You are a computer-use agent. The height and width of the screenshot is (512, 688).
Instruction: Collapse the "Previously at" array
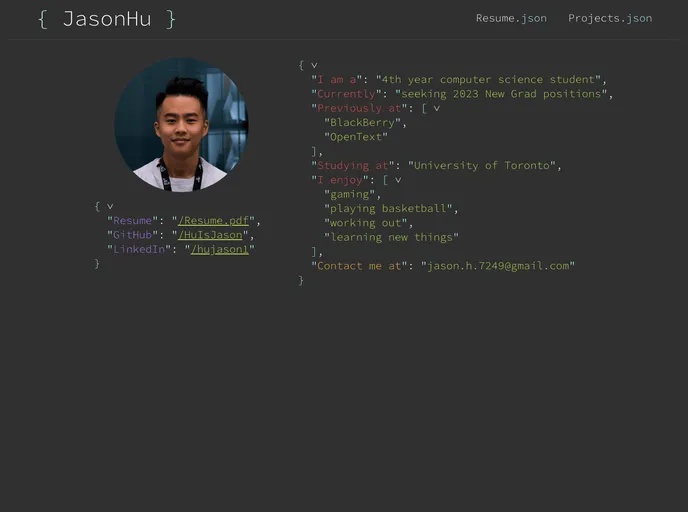pyautogui.click(x=436, y=108)
